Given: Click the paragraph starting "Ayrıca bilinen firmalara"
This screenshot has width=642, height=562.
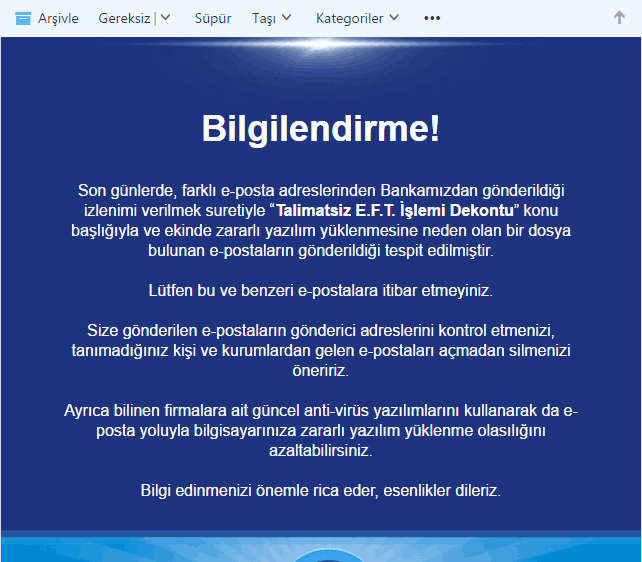Looking at the screenshot, I should pyautogui.click(x=320, y=430).
